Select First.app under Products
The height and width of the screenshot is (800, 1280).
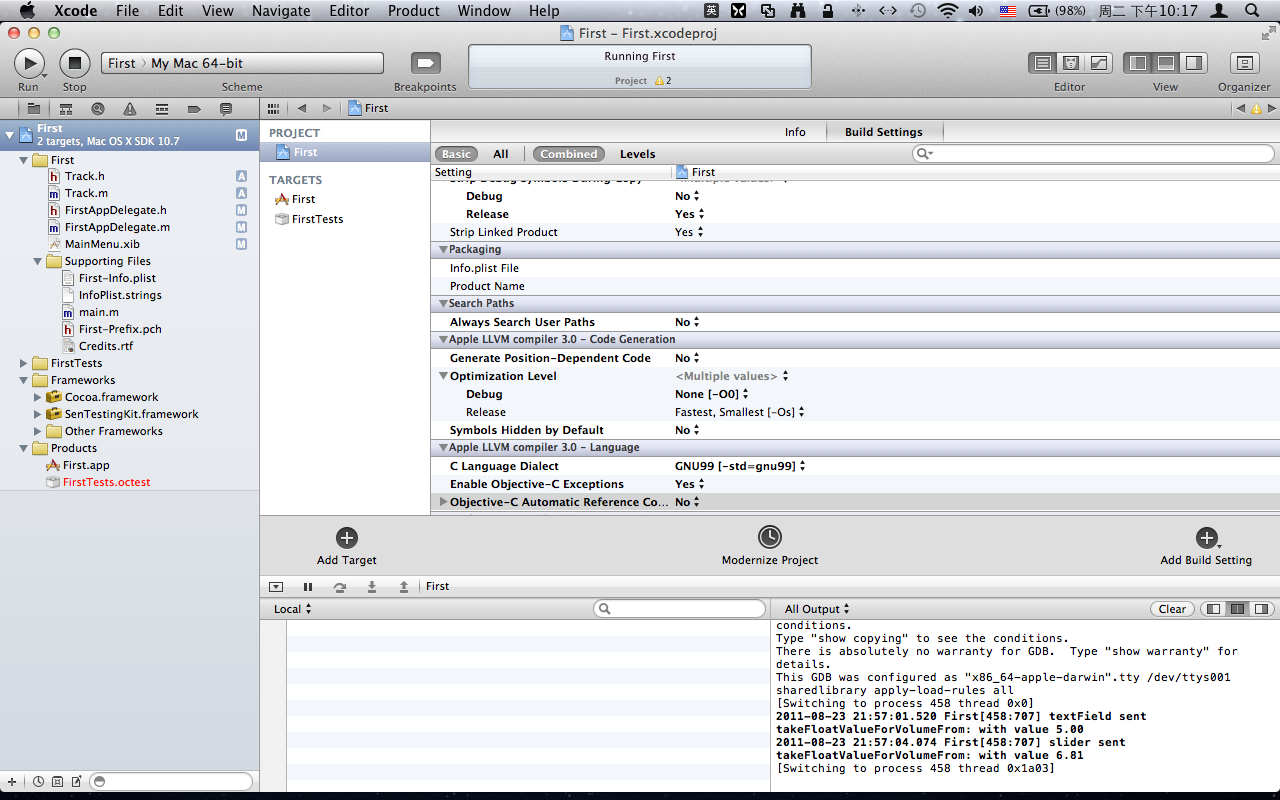(86, 465)
